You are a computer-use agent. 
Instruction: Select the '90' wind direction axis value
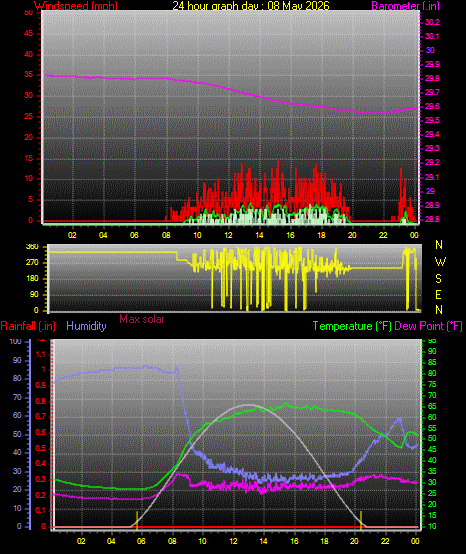click(34, 294)
